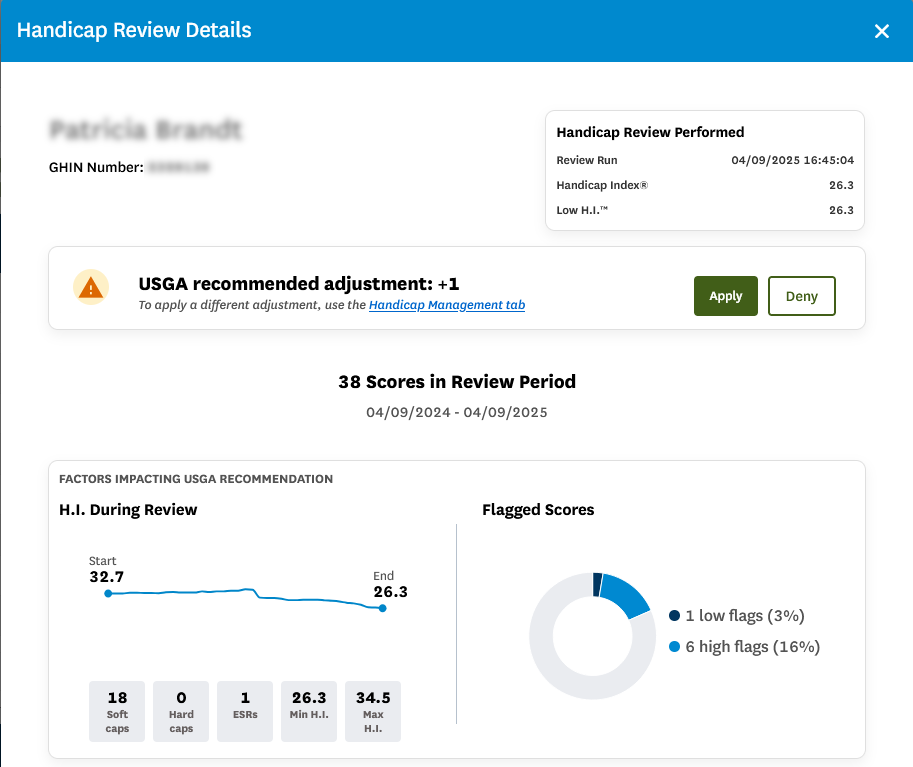Click the Low H.I. value in review card

(841, 210)
